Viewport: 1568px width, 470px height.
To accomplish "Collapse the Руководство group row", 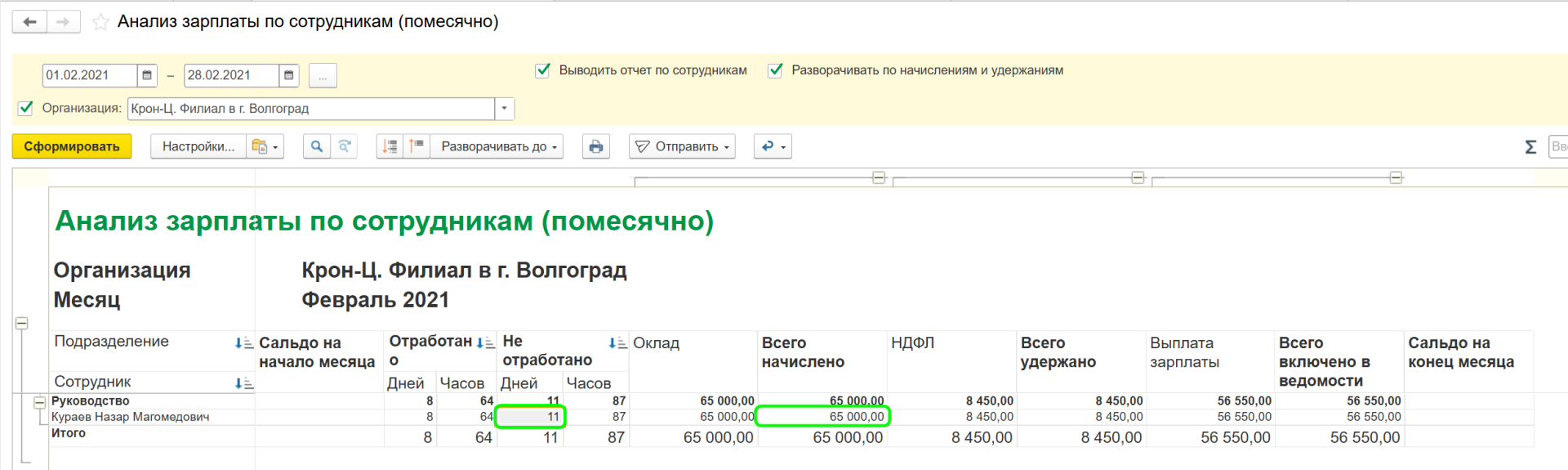I will pos(39,402).
